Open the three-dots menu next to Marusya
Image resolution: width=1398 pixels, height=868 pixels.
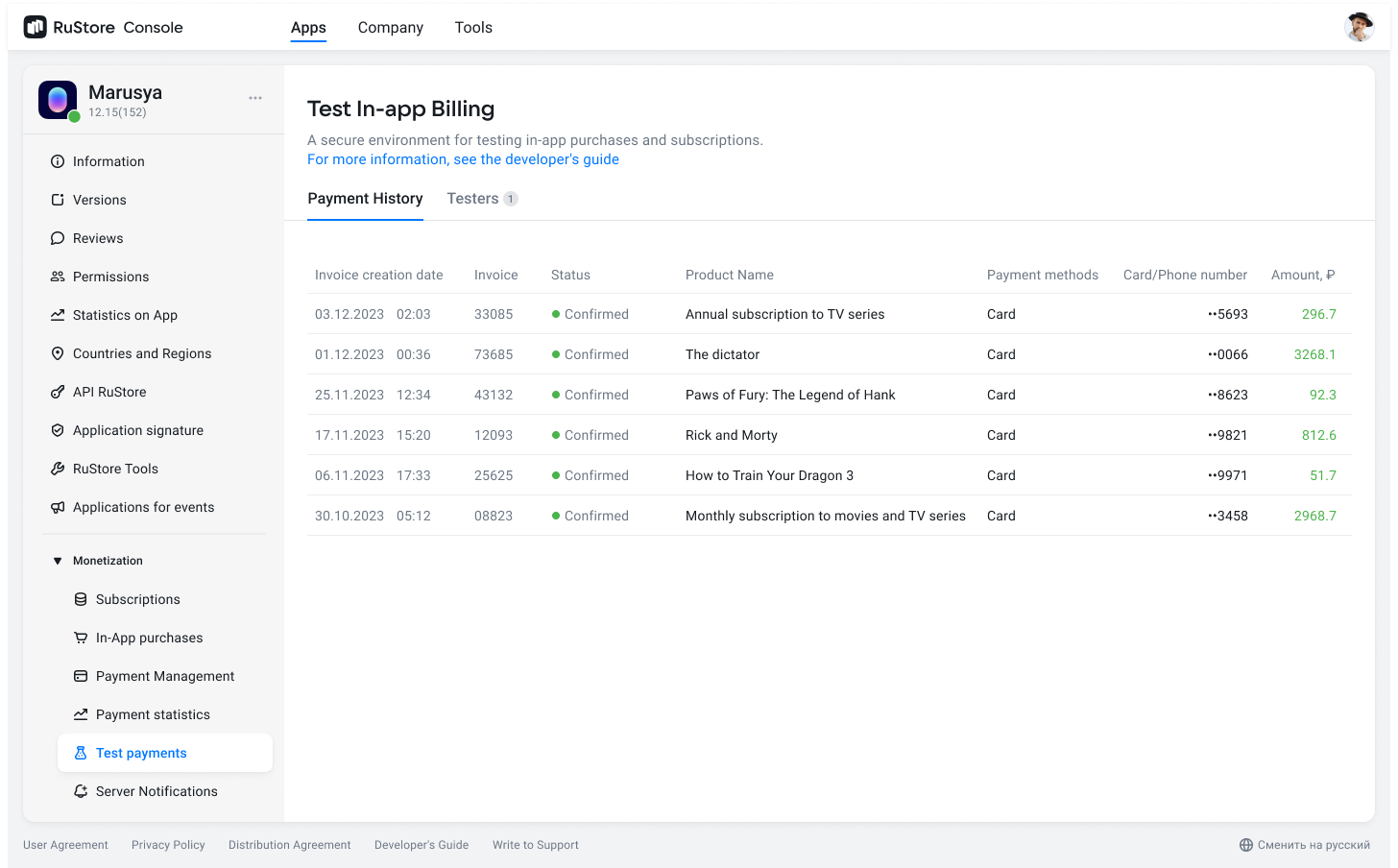[255, 98]
